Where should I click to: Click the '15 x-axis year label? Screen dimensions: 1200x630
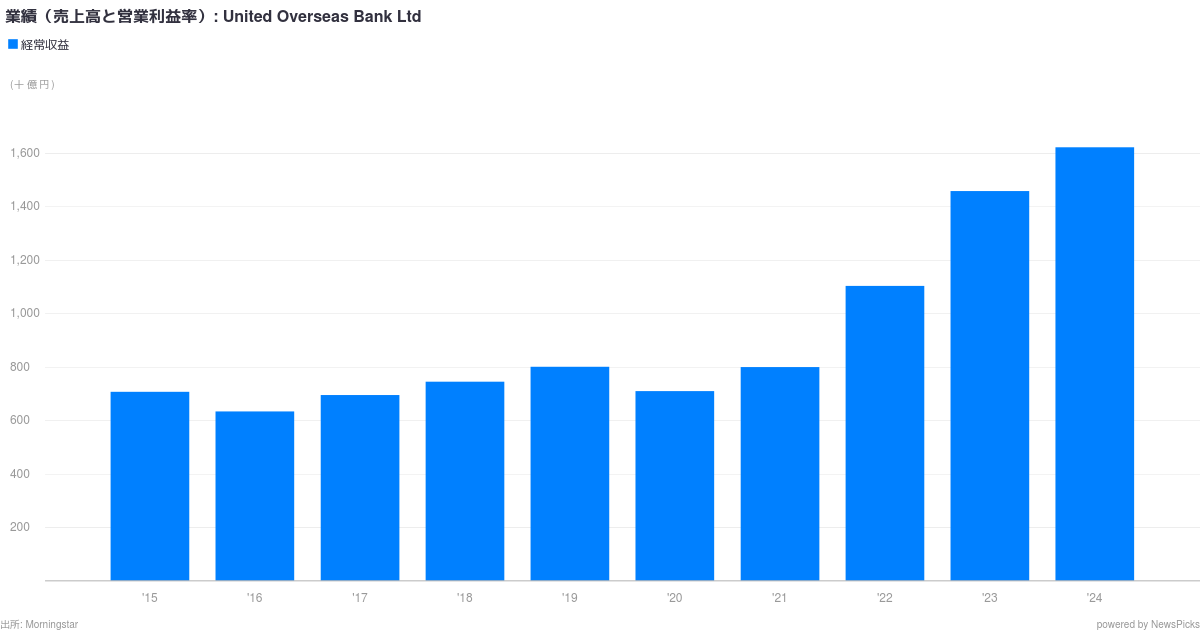(150, 598)
